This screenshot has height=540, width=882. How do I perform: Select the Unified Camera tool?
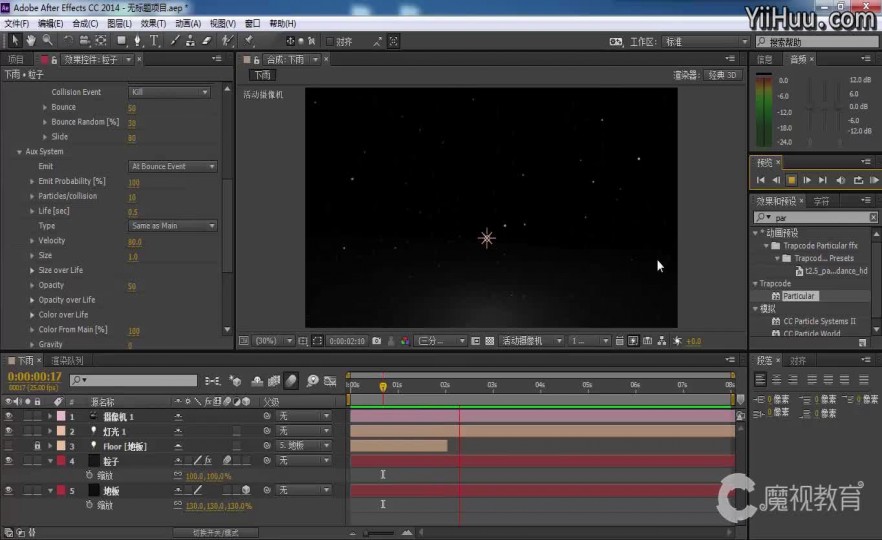pos(84,40)
